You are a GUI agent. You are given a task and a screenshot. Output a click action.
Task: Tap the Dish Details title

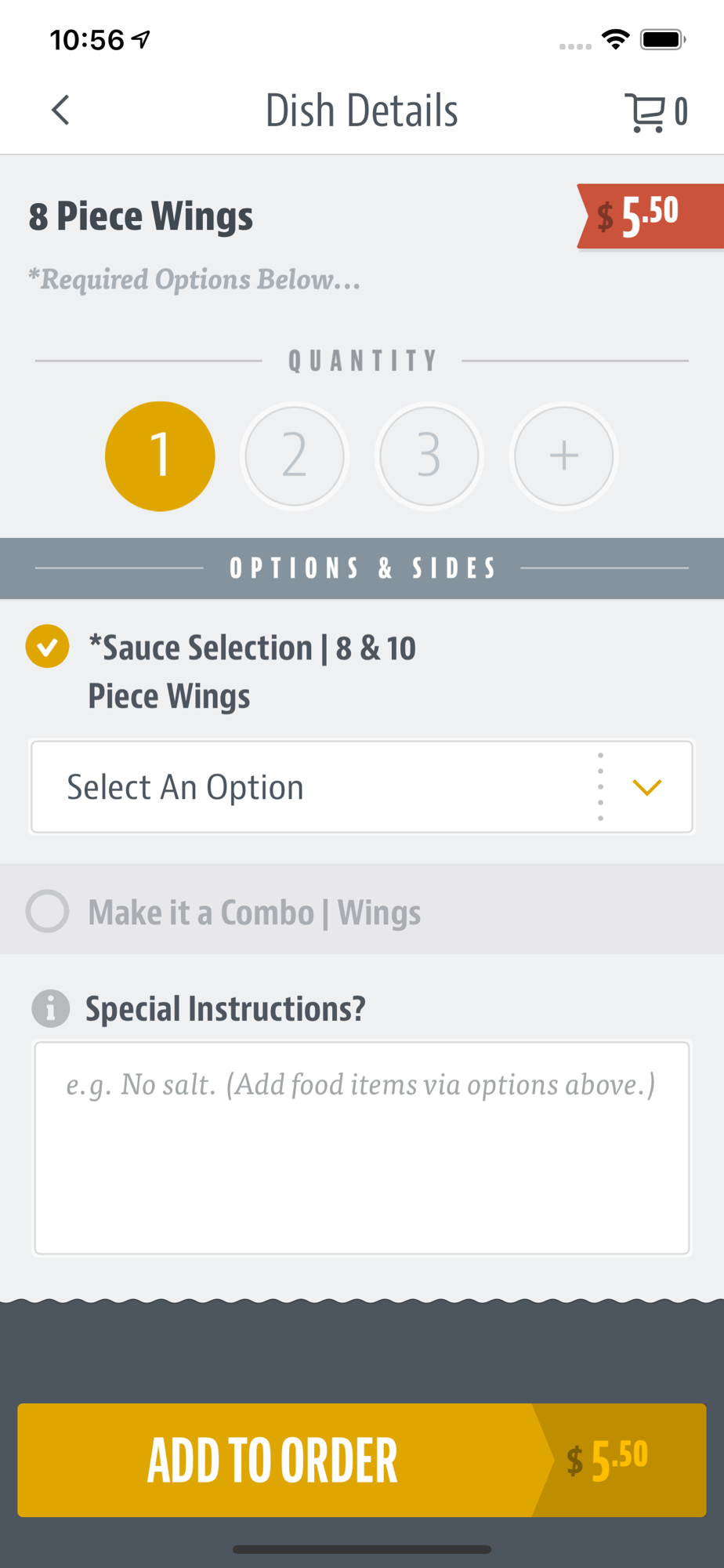[362, 111]
